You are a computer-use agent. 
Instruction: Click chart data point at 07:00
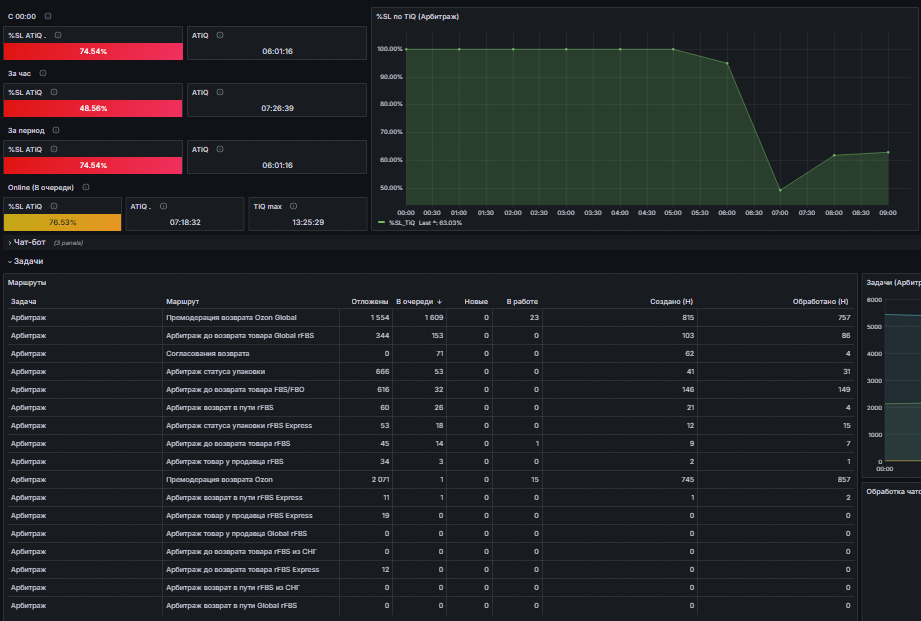coord(780,190)
